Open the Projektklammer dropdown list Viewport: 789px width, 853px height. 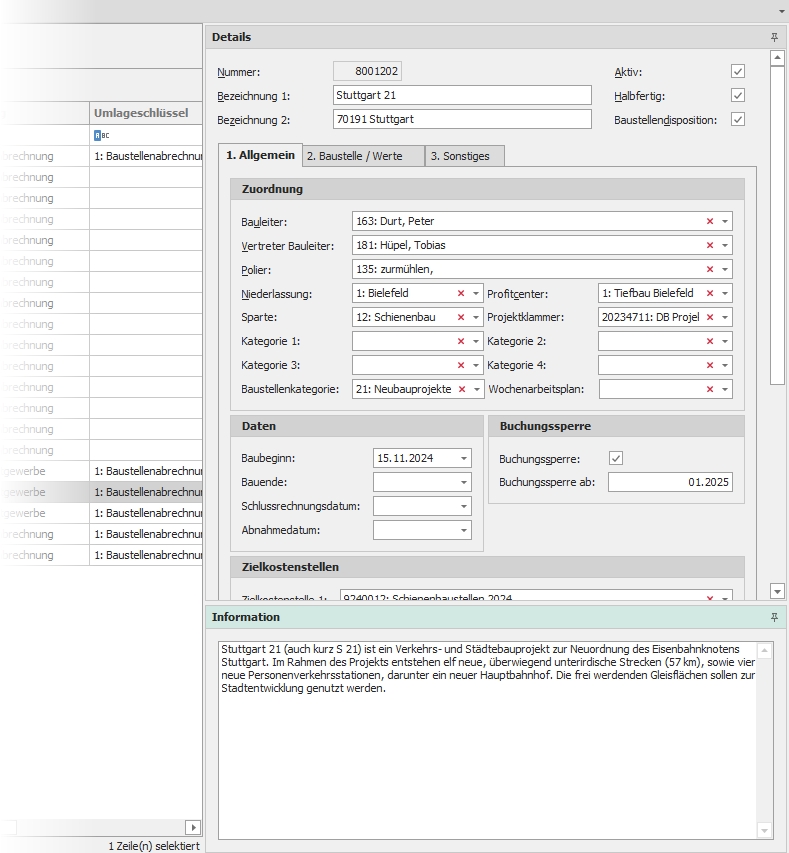coord(725,317)
